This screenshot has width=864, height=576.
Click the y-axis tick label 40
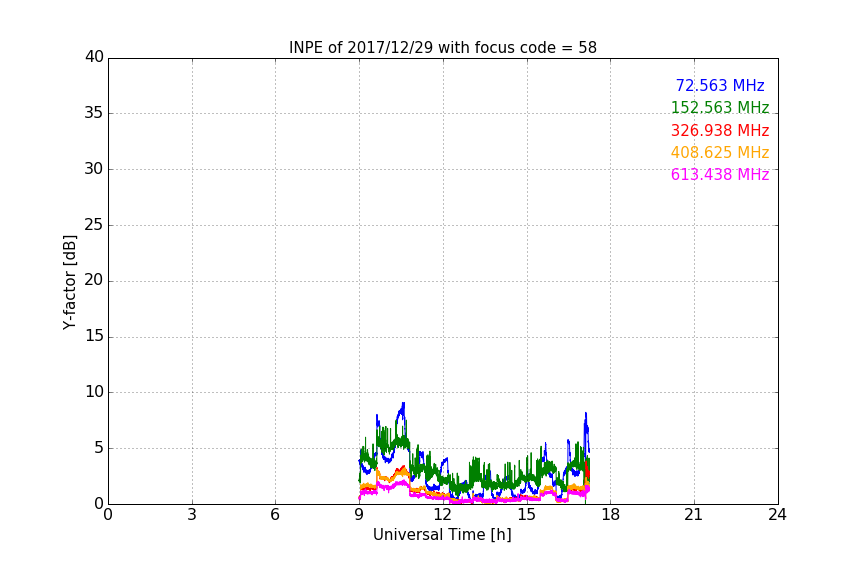pos(94,57)
